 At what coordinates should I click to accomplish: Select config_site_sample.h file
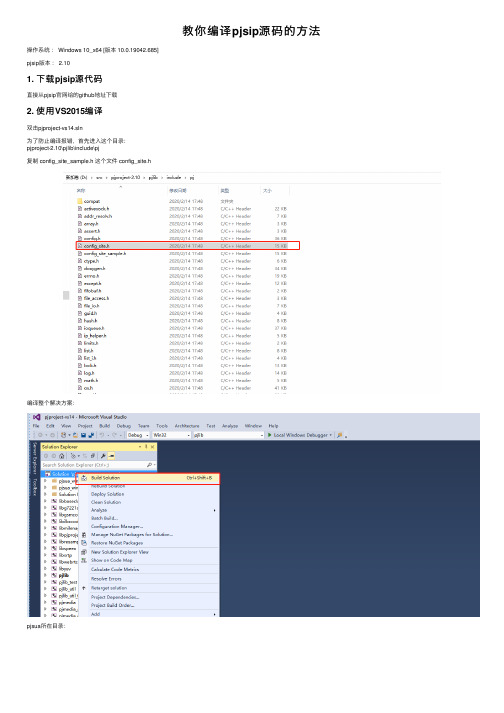point(105,254)
